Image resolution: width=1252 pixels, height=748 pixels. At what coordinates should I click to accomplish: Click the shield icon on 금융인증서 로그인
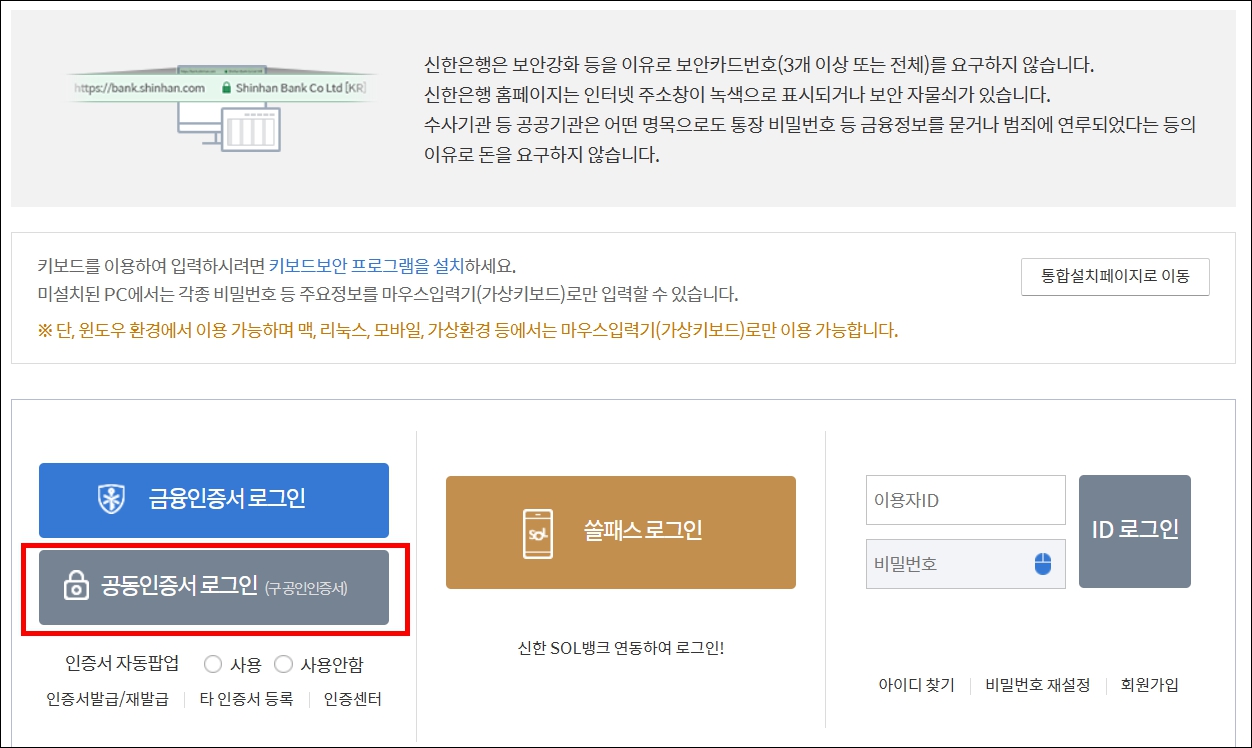(111, 499)
